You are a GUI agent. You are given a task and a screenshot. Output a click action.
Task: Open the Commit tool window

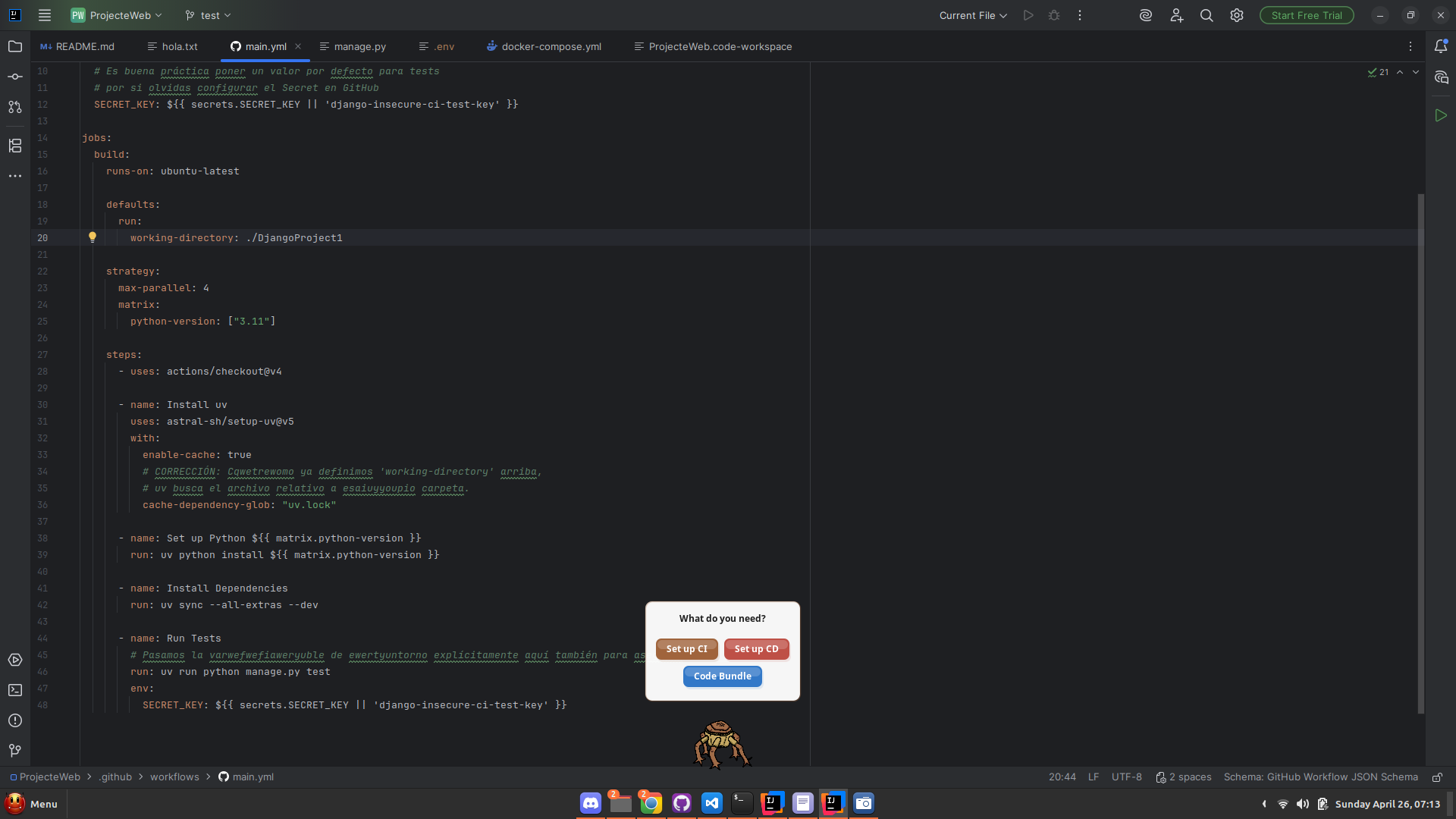(x=15, y=77)
